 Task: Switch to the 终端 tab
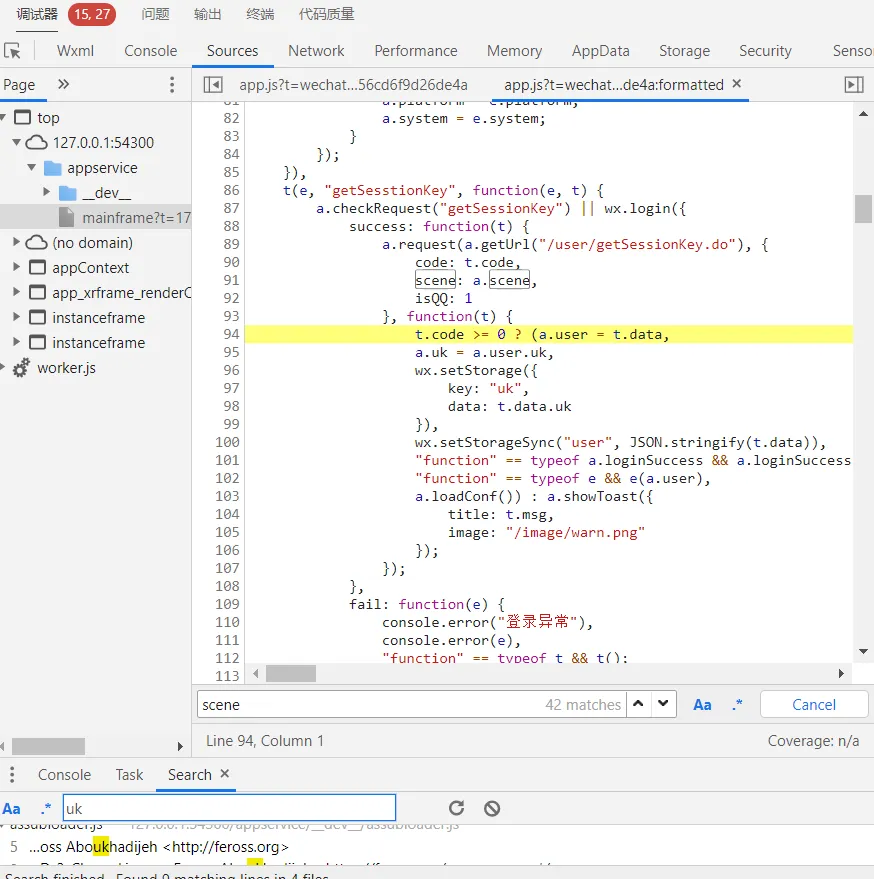pos(260,14)
